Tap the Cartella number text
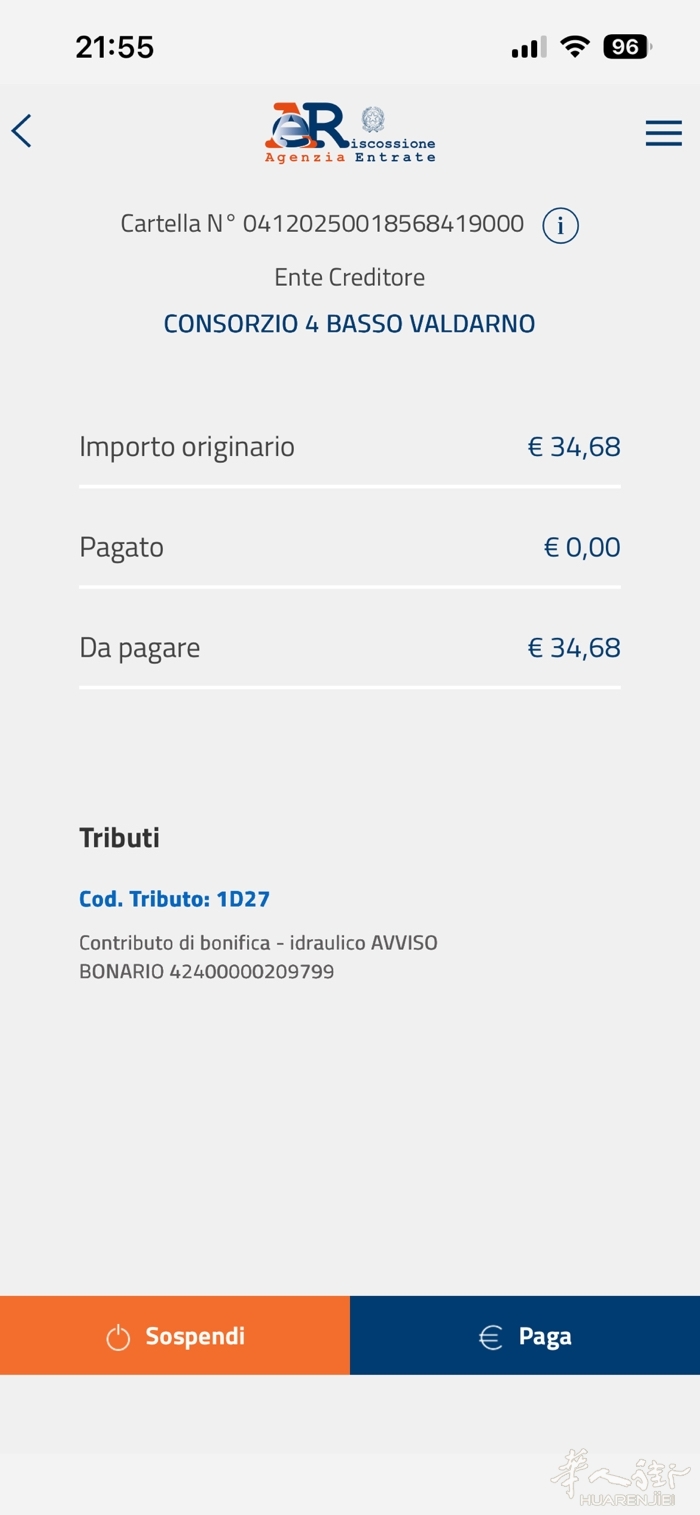 tap(322, 224)
